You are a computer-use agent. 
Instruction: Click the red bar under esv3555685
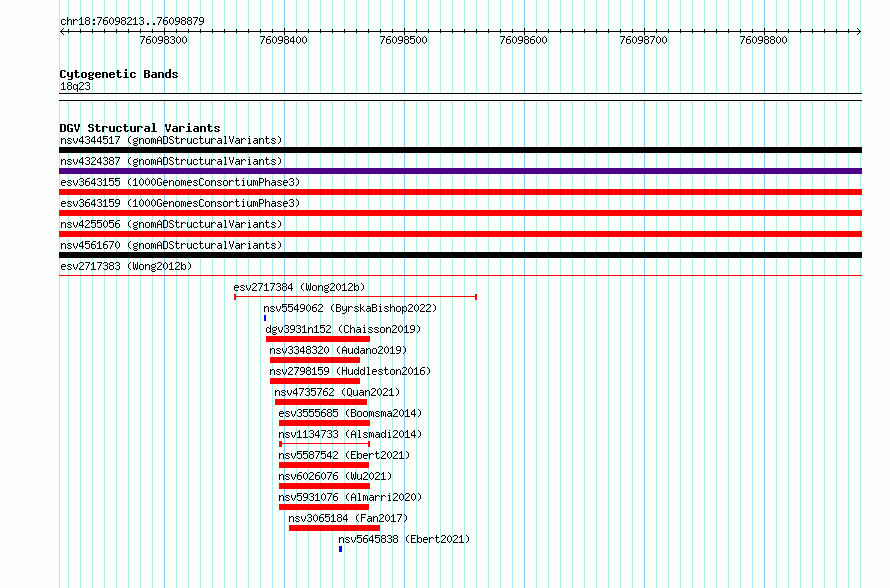(x=324, y=423)
